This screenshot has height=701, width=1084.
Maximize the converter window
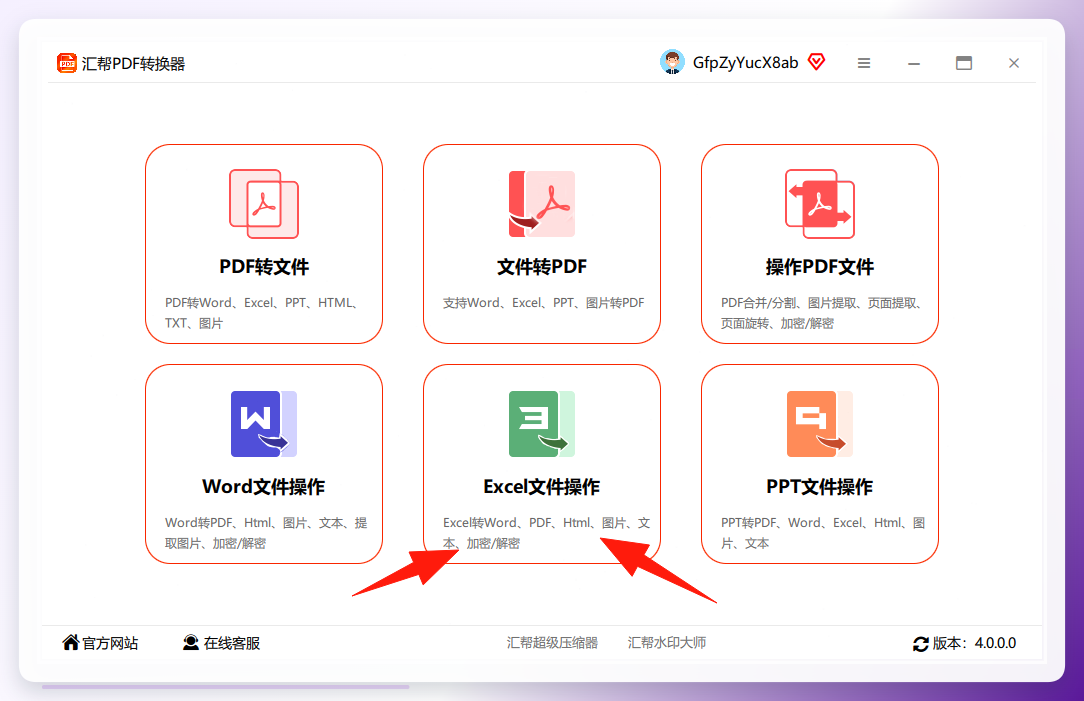pyautogui.click(x=964, y=63)
